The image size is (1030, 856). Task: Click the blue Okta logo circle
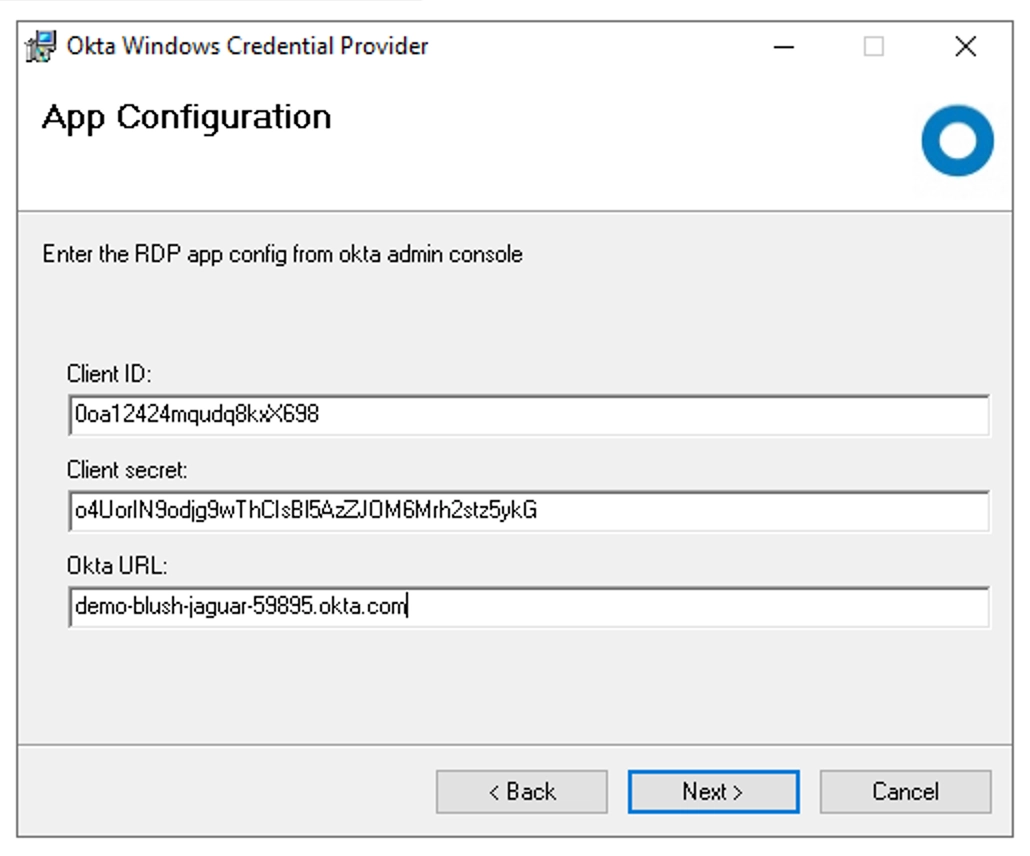point(957,141)
